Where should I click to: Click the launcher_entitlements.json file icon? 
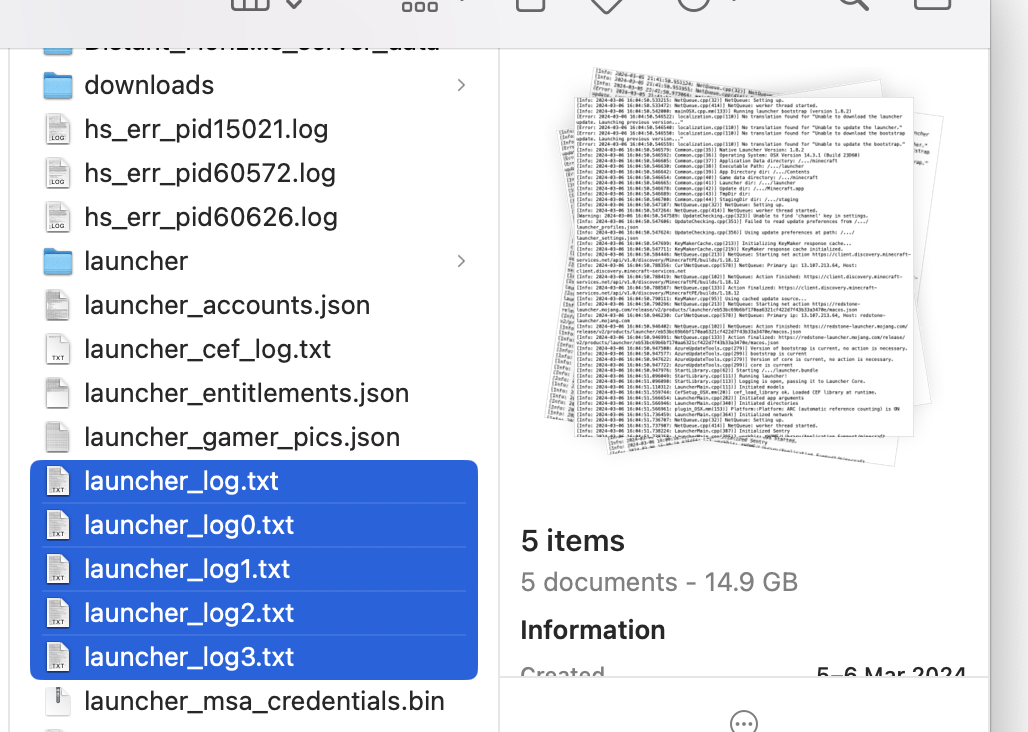pyautogui.click(x=58, y=393)
